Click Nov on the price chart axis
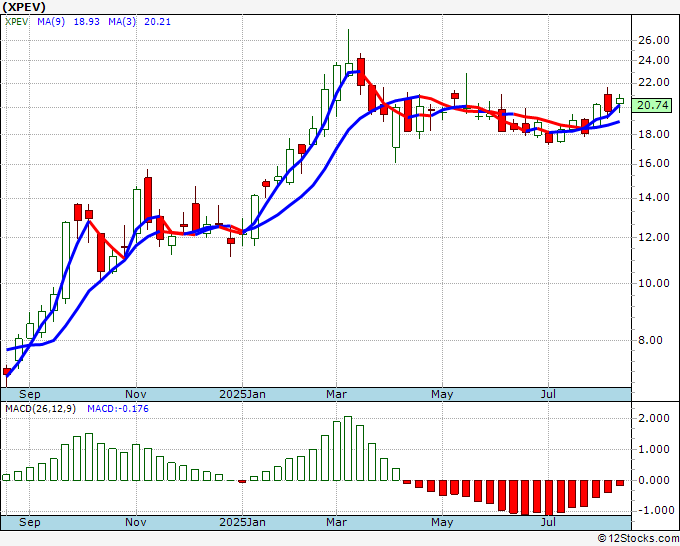Viewport: 680px width, 546px height. 136,394
